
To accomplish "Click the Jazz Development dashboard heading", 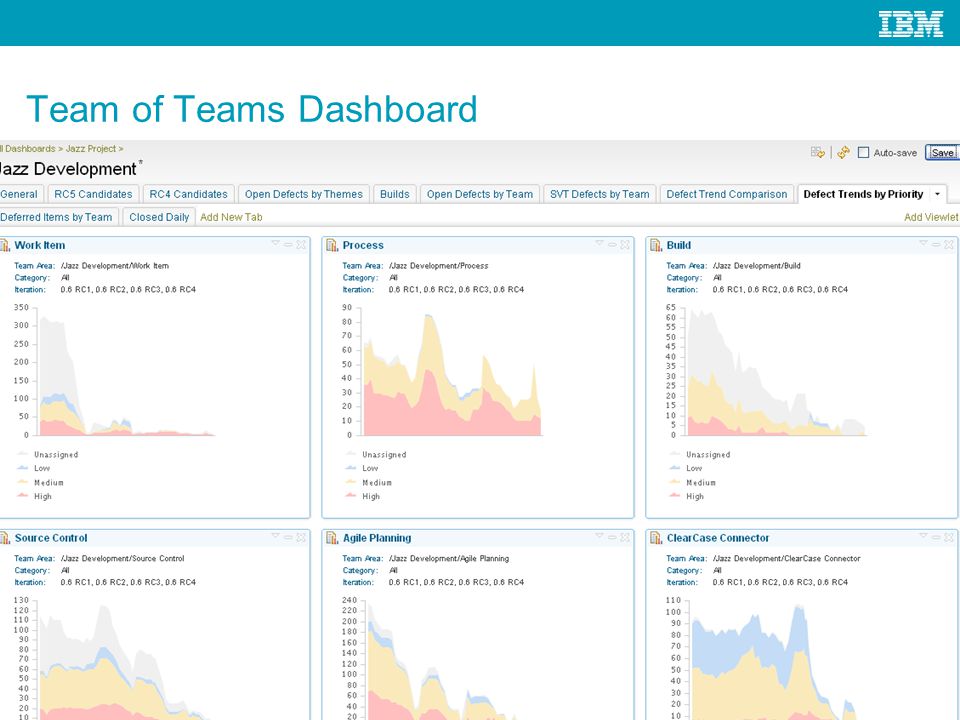I will [x=68, y=169].
